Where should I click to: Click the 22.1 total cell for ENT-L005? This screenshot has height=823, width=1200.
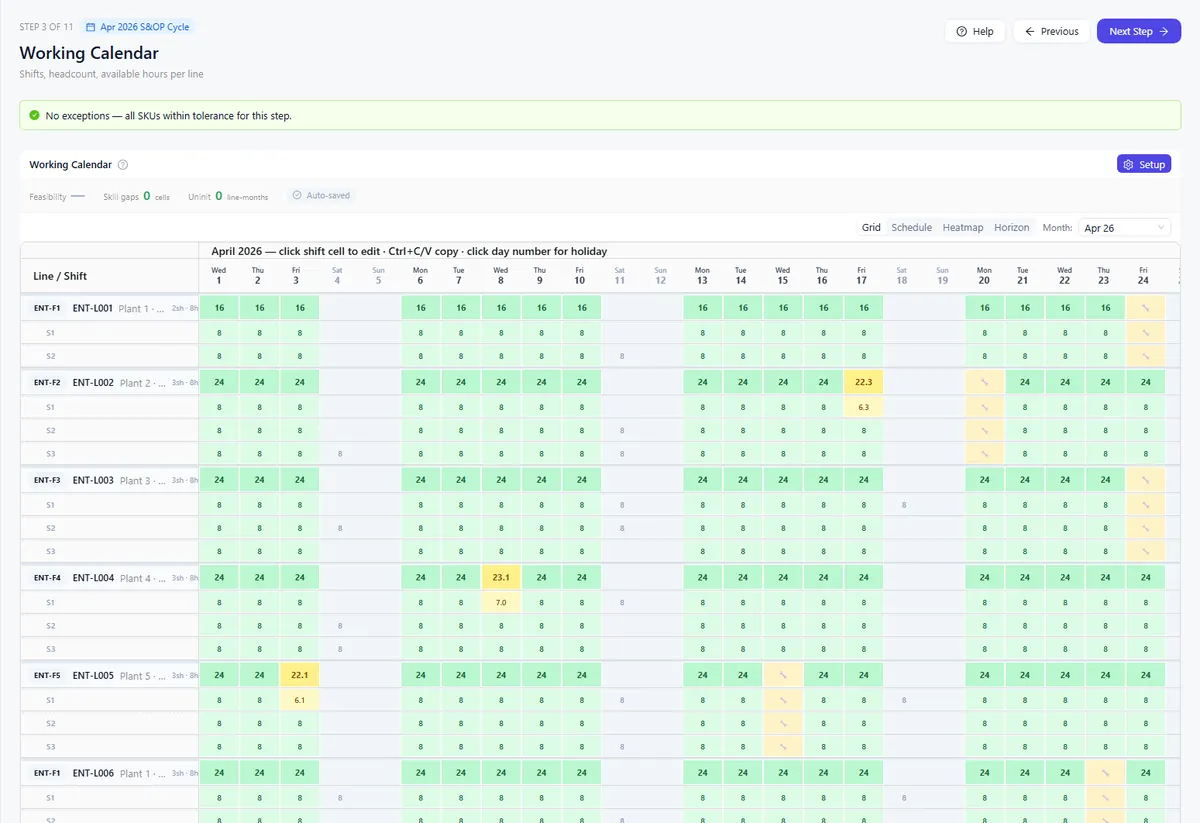coord(300,675)
